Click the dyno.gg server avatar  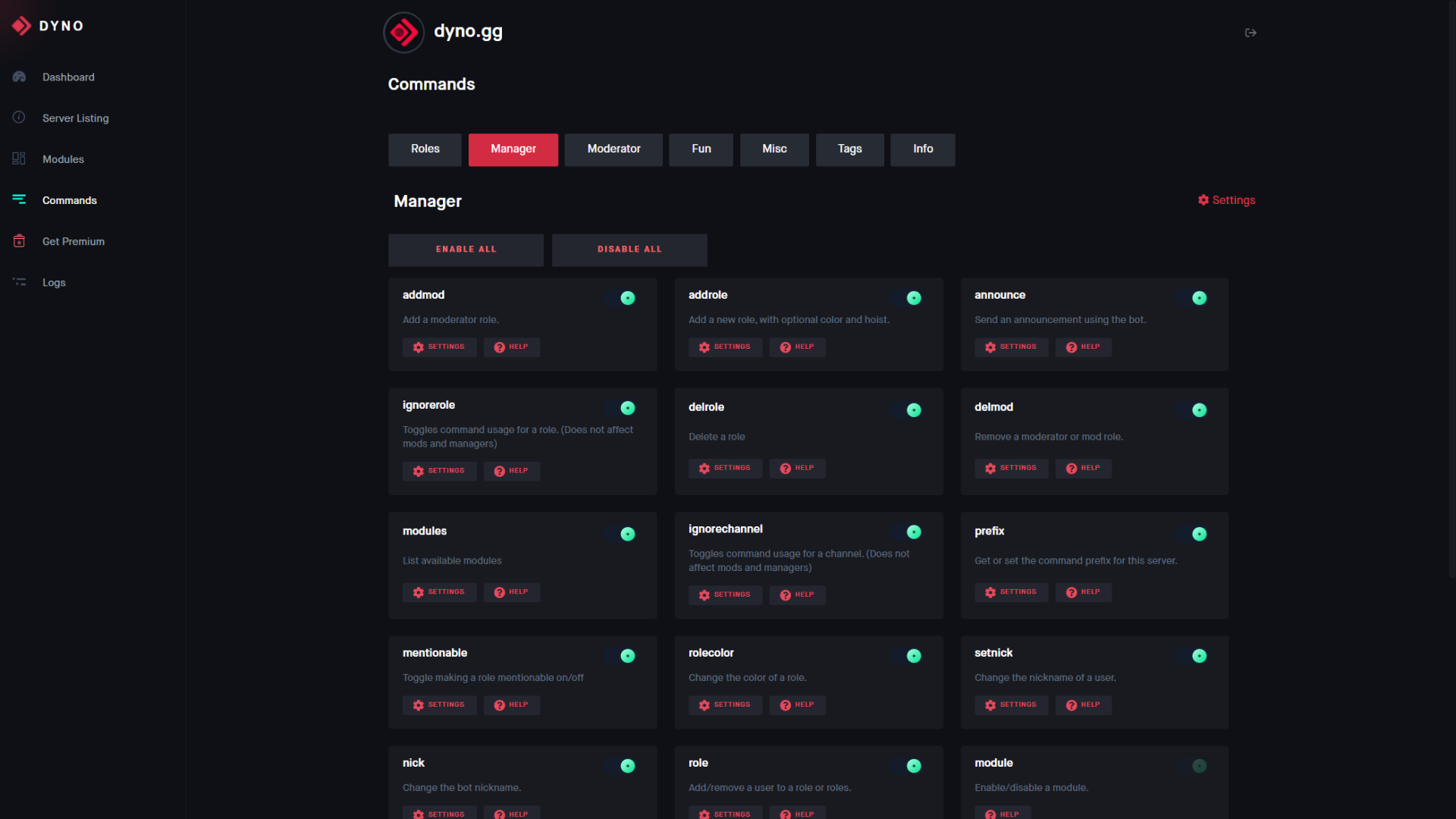click(x=403, y=33)
